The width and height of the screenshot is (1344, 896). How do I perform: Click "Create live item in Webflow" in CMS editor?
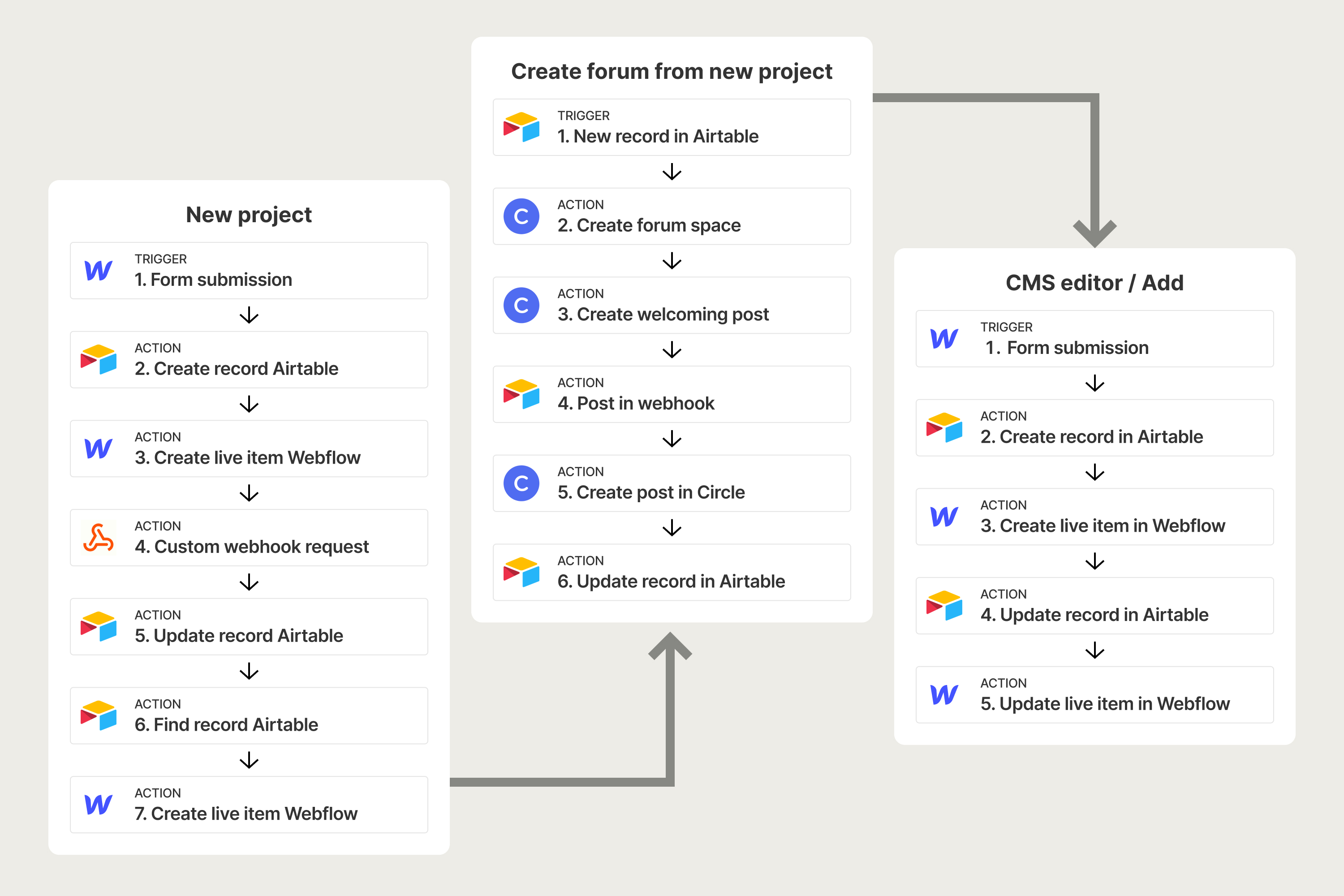1094,517
